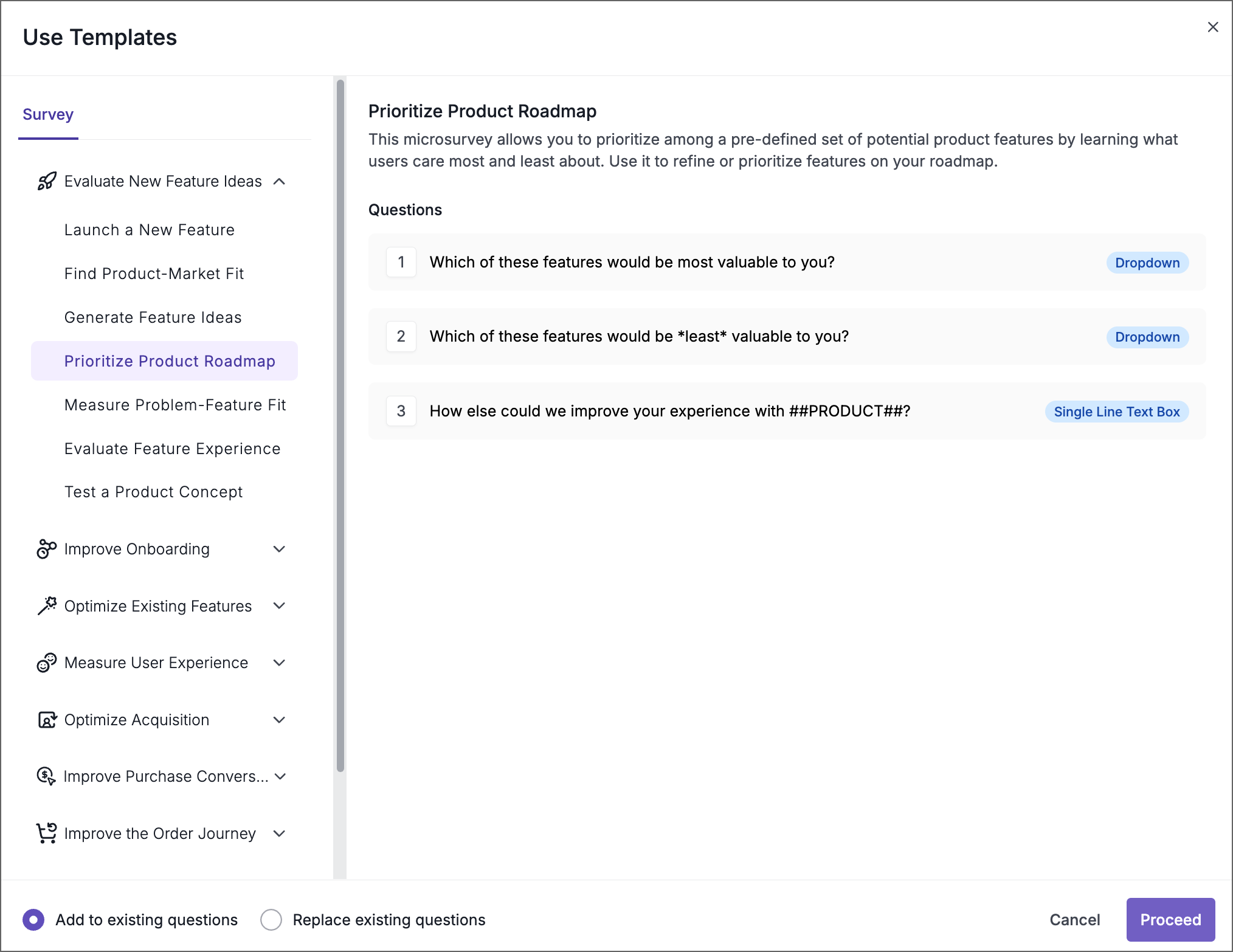Click the Improve Onboarding section icon
The image size is (1233, 952).
pos(46,549)
